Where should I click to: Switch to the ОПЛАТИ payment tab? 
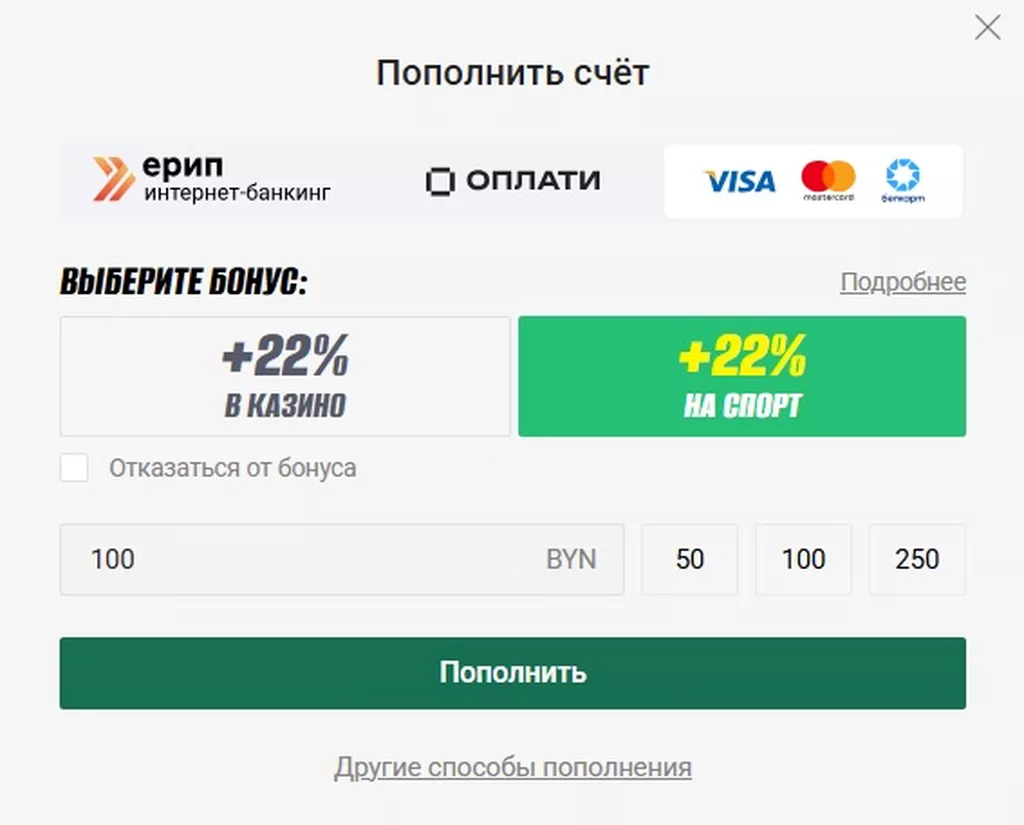(x=513, y=181)
